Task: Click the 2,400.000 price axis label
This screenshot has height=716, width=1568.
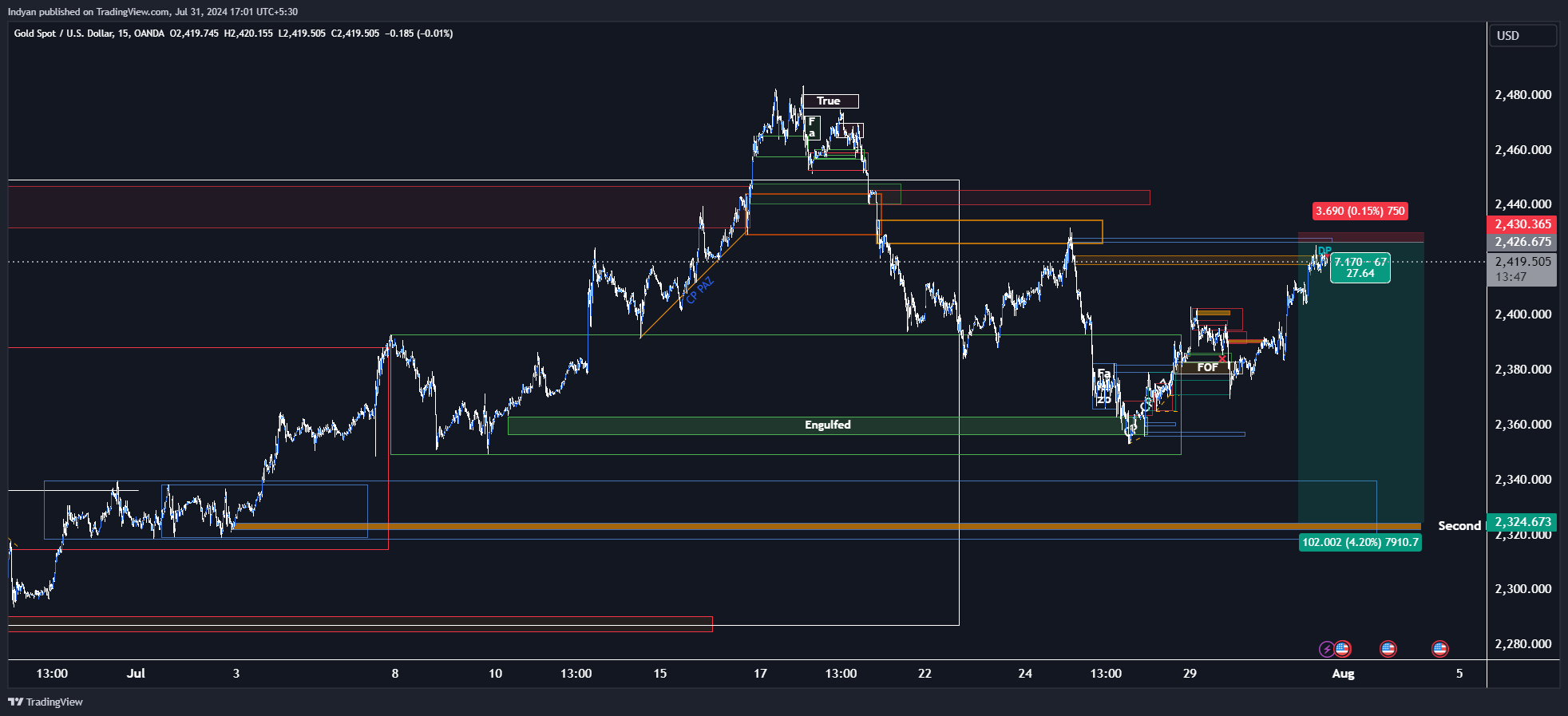Action: click(x=1523, y=314)
